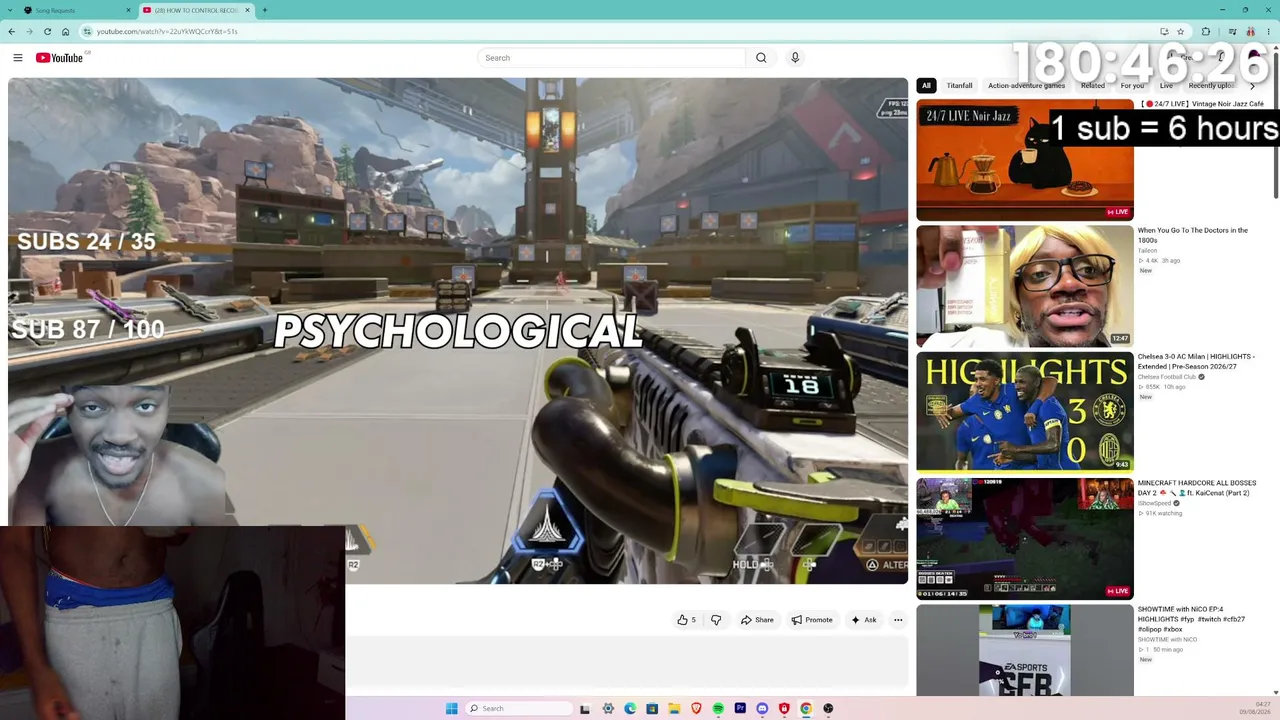
Task: Open the Doctors in the 1800s thumbnail
Action: [x=1025, y=286]
